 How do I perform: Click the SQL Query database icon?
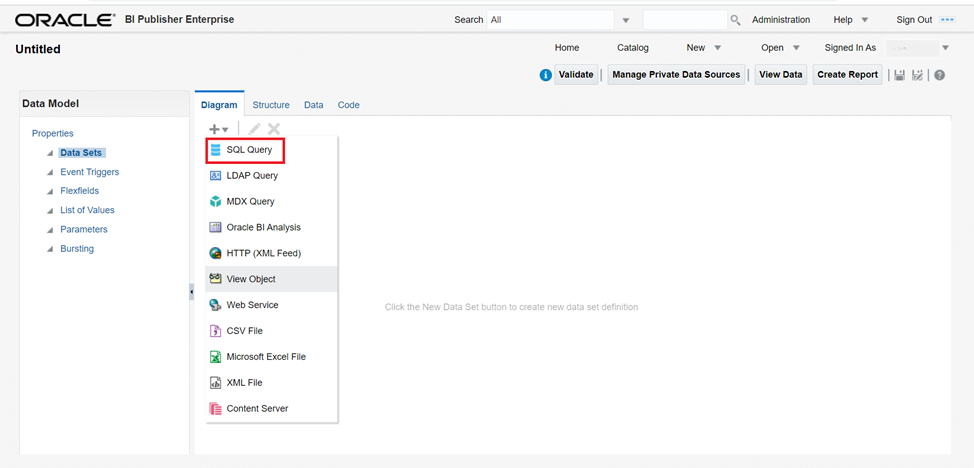coord(216,150)
